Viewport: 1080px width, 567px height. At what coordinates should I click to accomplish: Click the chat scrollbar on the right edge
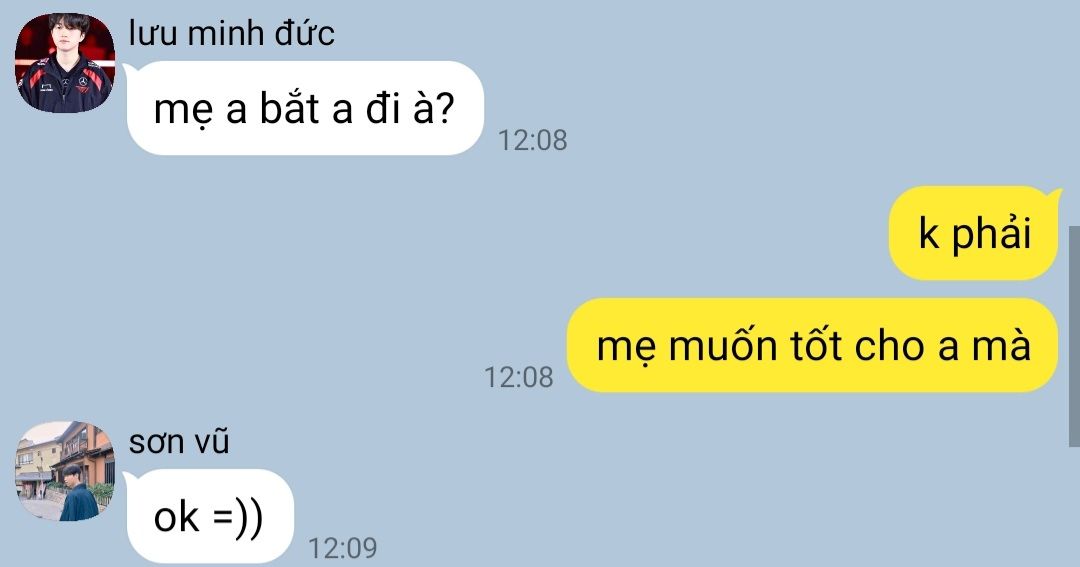tap(1074, 336)
